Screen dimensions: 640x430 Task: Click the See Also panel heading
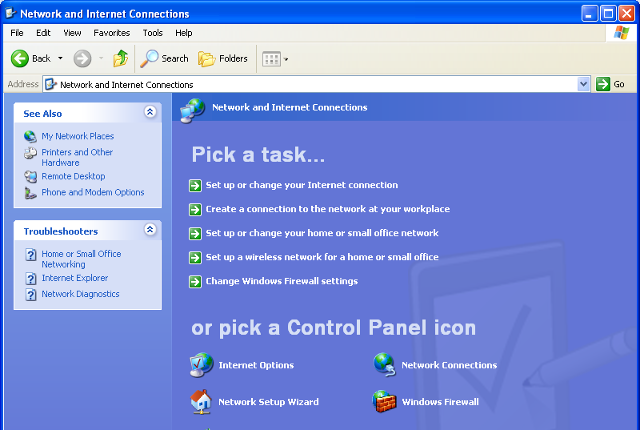tap(42, 114)
